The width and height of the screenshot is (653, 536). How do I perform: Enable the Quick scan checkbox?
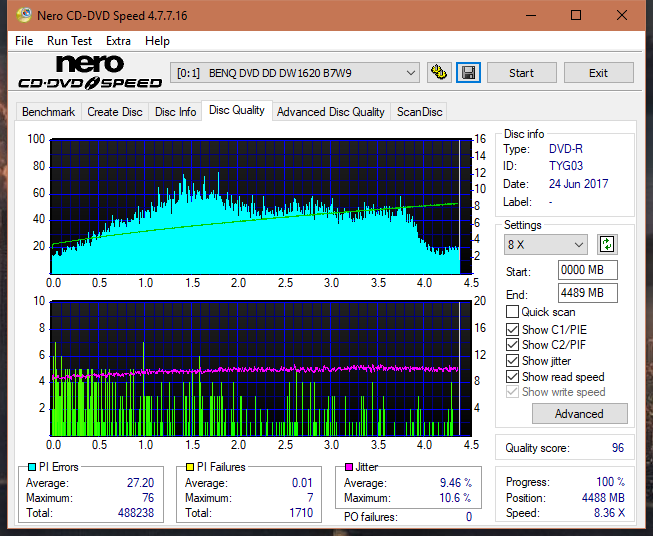pyautogui.click(x=512, y=312)
